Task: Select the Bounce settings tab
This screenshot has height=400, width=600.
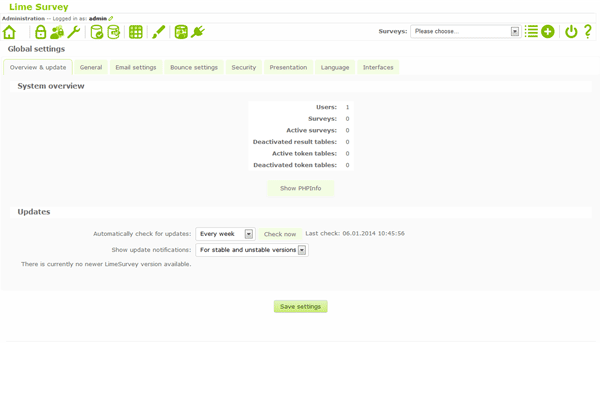Action: 194,68
